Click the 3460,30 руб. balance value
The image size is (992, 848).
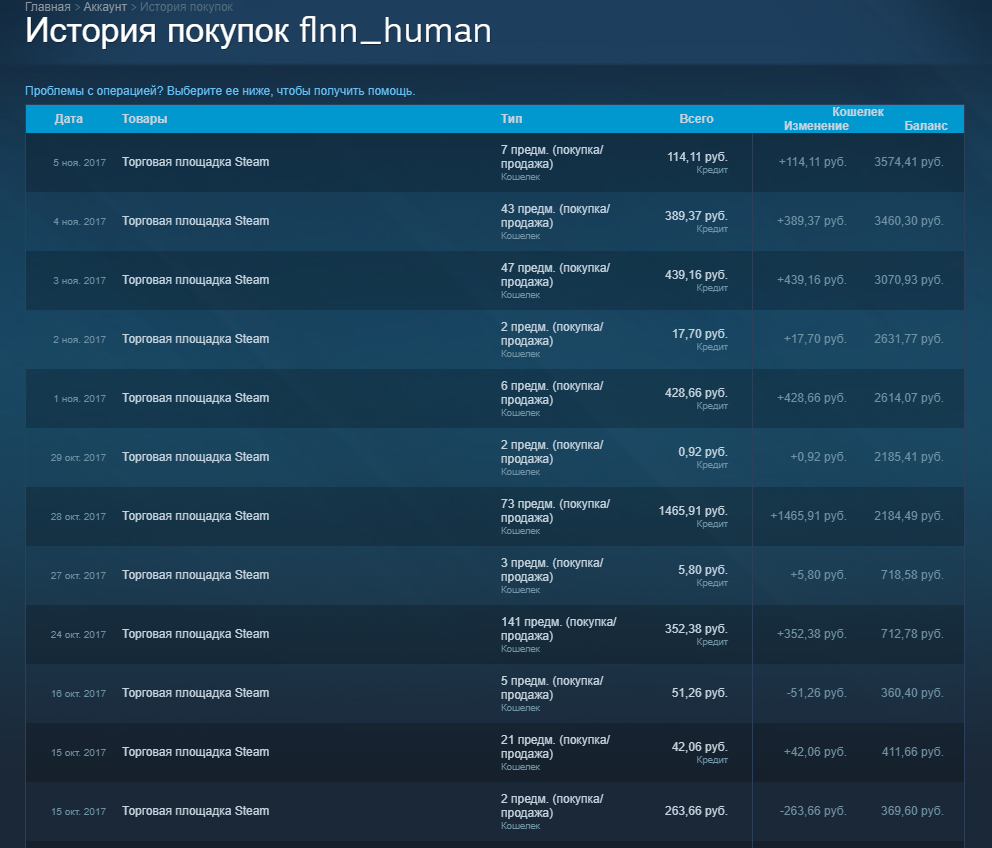[908, 221]
